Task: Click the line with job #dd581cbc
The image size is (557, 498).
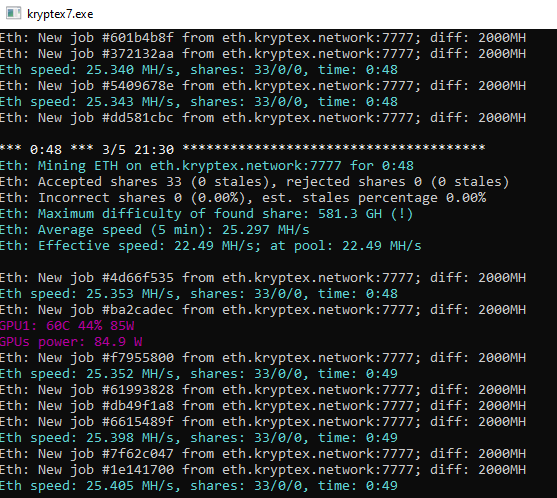Action: [263, 118]
